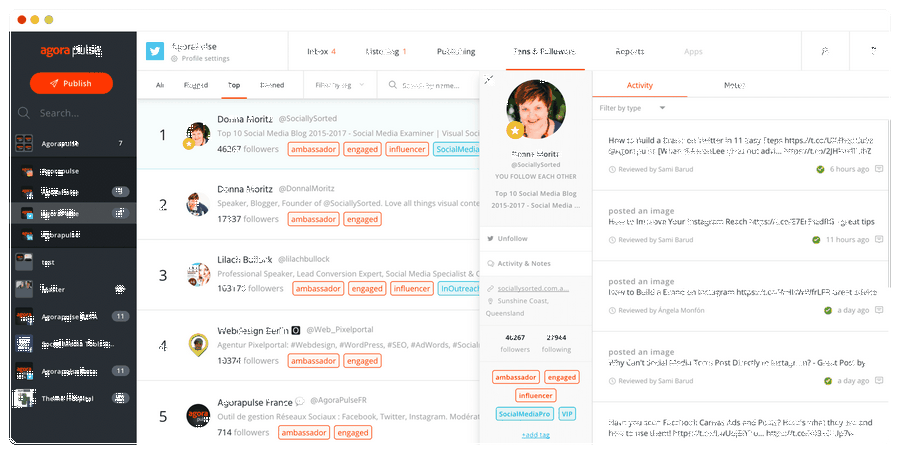Viewport: 900px width, 454px height.
Task: Click the Lilach Bullock avatar in the list
Action: pos(198,274)
